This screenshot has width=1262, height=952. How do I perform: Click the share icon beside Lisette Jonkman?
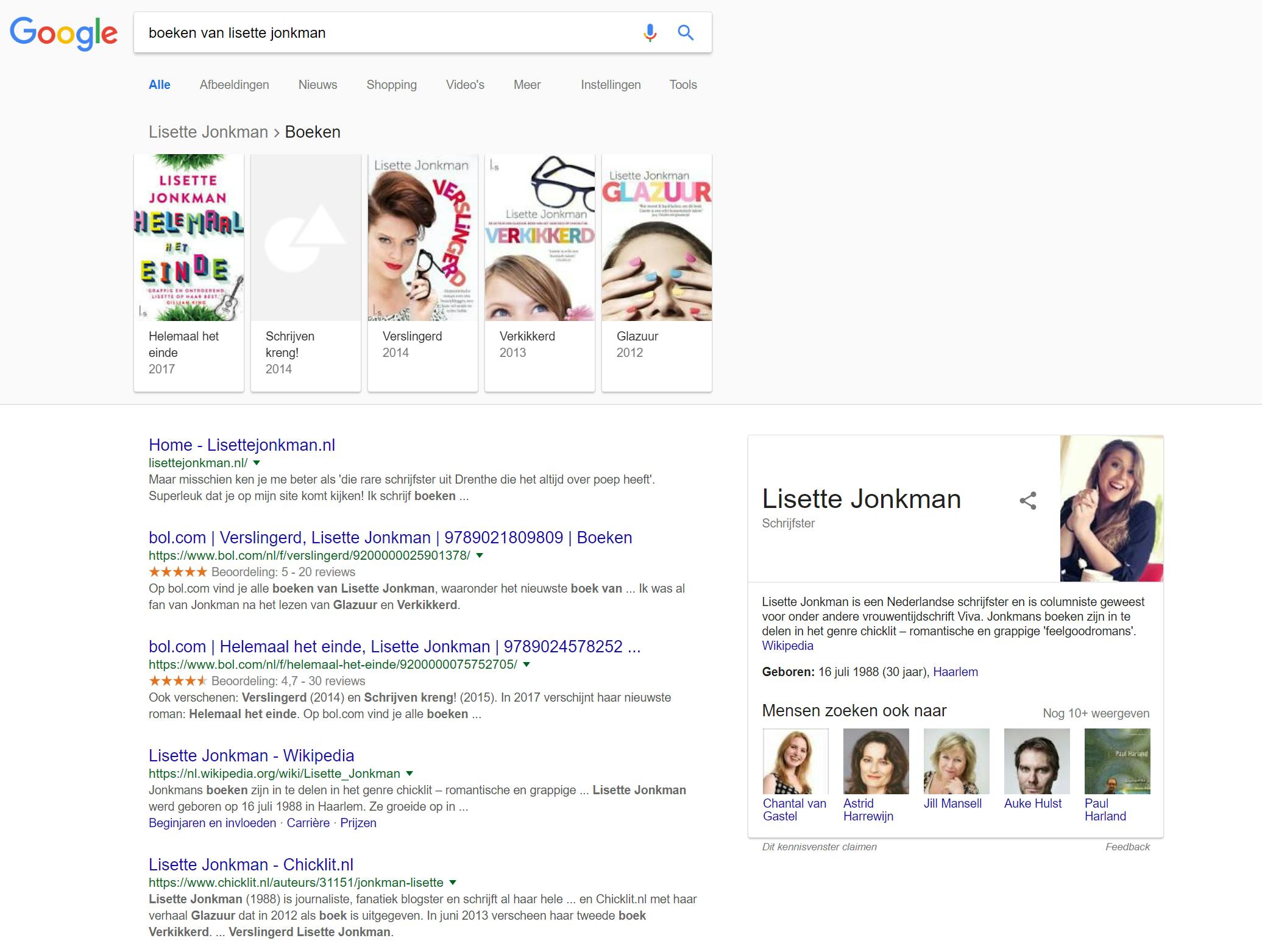pyautogui.click(x=1027, y=501)
